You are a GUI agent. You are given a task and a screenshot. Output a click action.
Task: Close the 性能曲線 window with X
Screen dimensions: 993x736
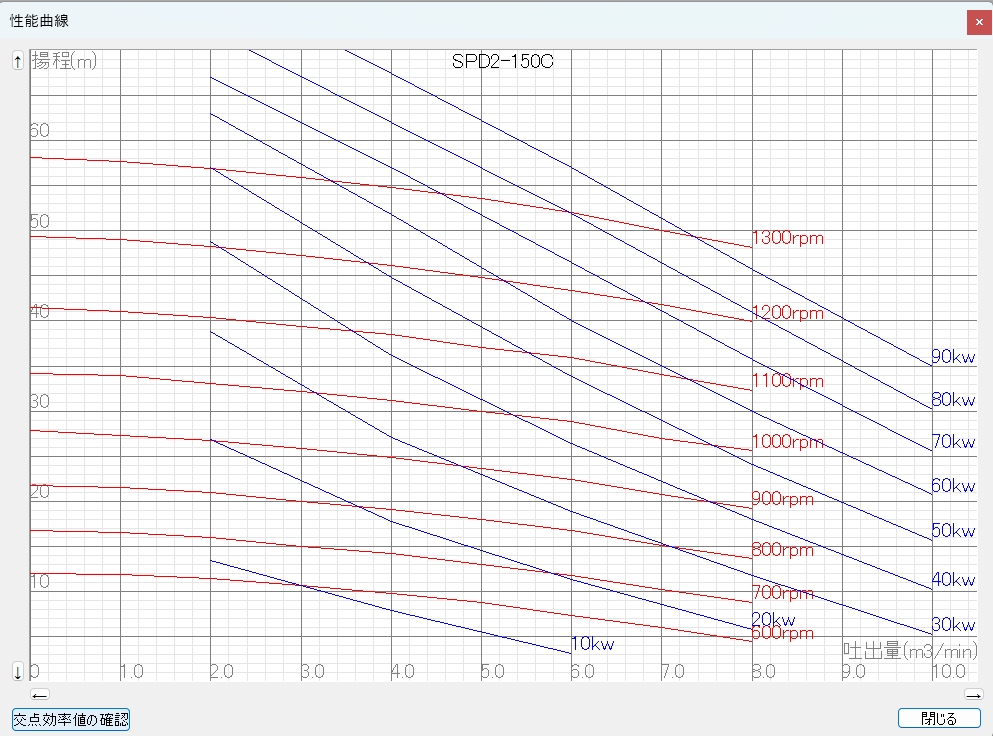pos(979,22)
